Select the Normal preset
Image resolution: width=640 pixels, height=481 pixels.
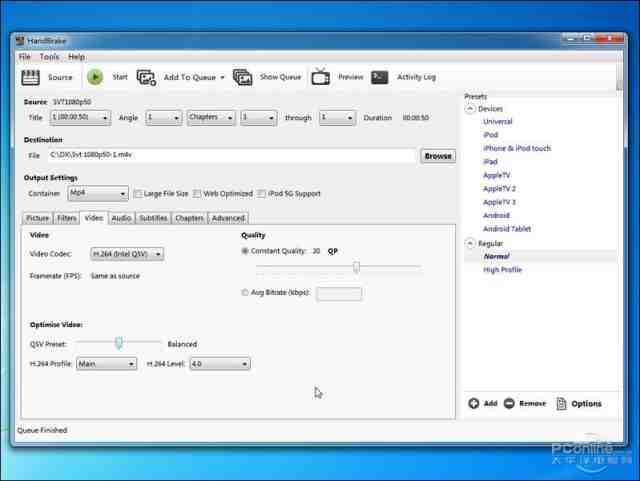496,256
